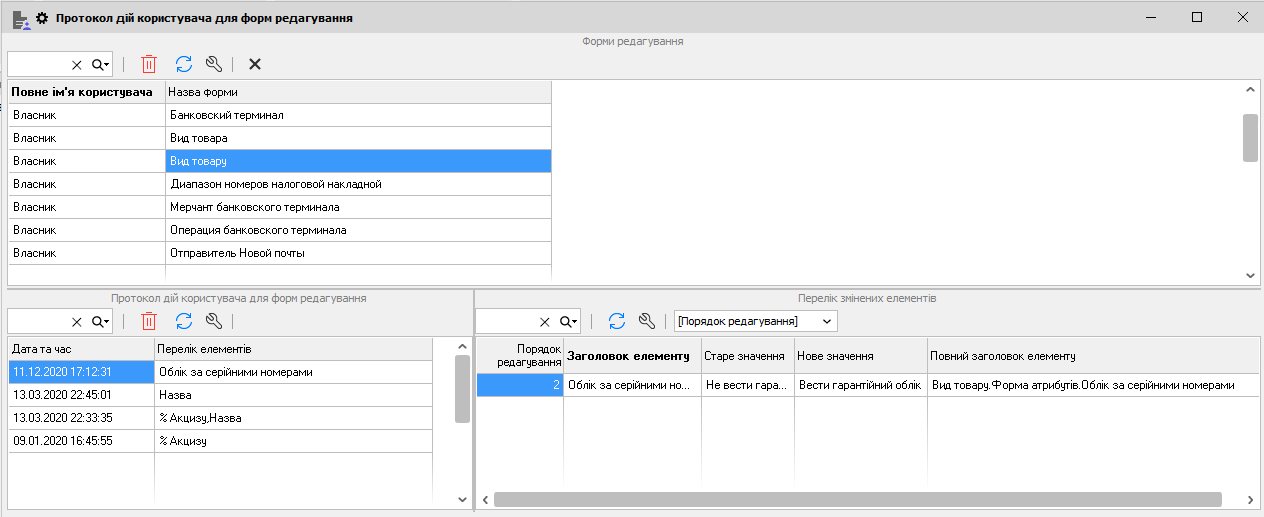The width and height of the screenshot is (1264, 517).
Task: Select the 'Банковский терминал' form row
Action: tap(358, 115)
